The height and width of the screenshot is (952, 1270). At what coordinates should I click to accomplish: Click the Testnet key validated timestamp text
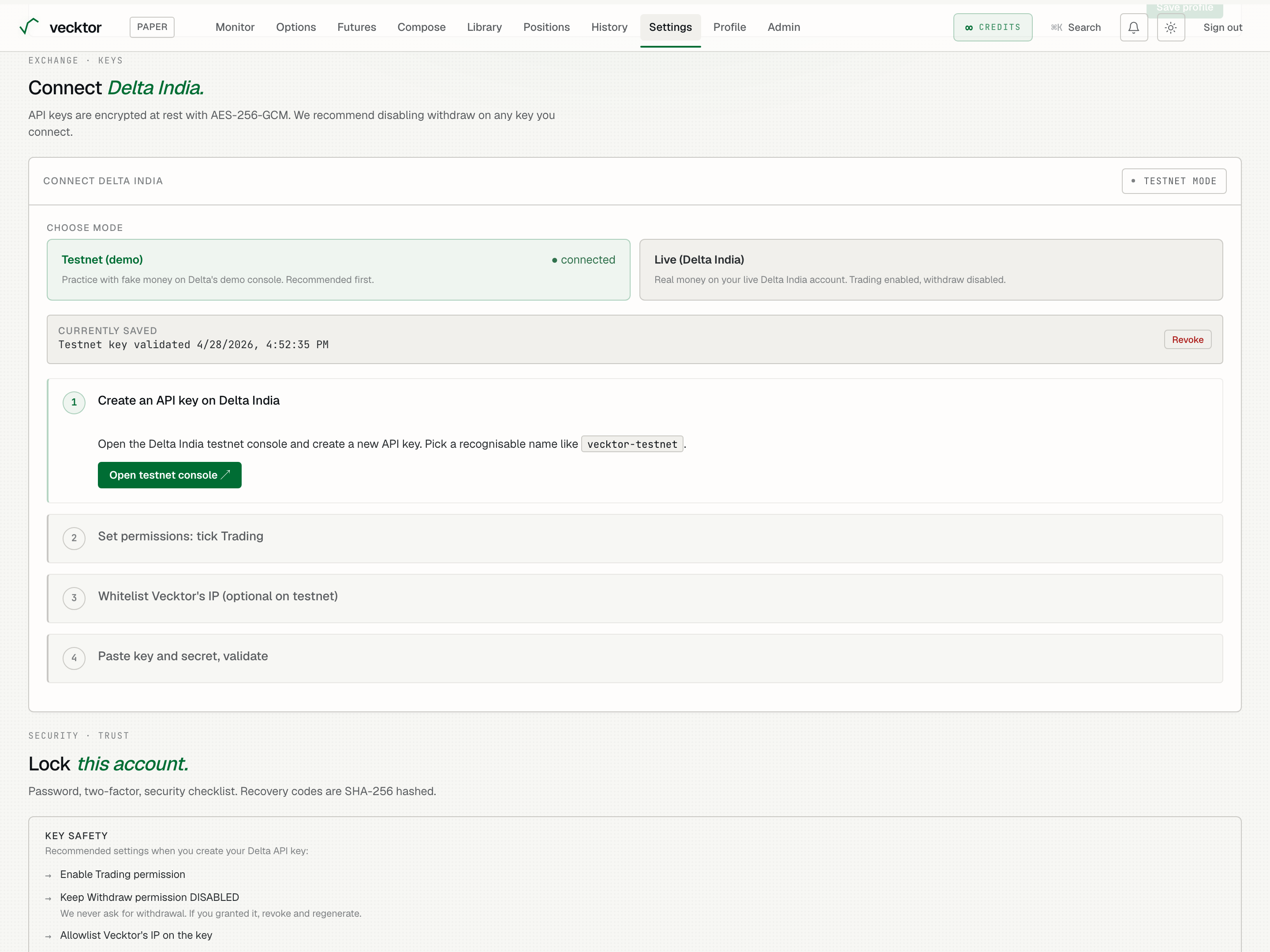pyautogui.click(x=194, y=345)
